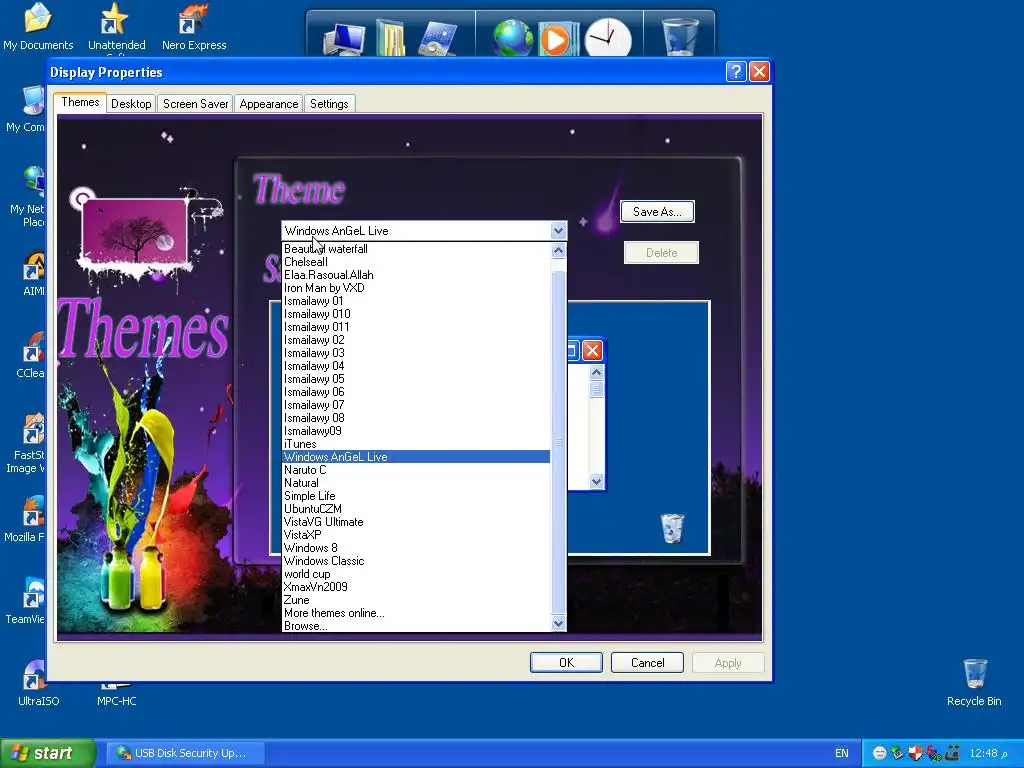Screen dimensions: 1024x768
Task: Click the EN language indicator
Action: [841, 753]
